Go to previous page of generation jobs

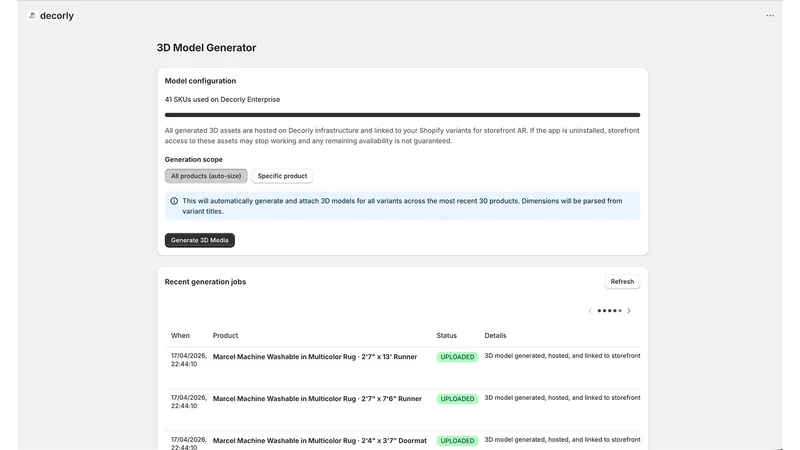click(590, 311)
